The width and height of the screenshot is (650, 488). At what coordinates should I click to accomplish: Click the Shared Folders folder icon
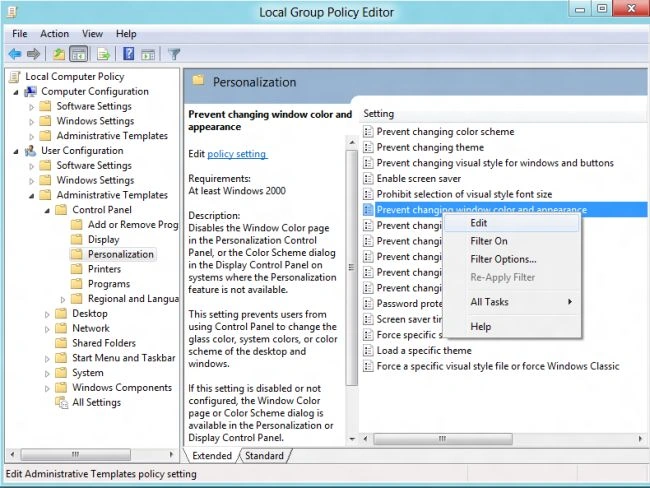pyautogui.click(x=61, y=343)
